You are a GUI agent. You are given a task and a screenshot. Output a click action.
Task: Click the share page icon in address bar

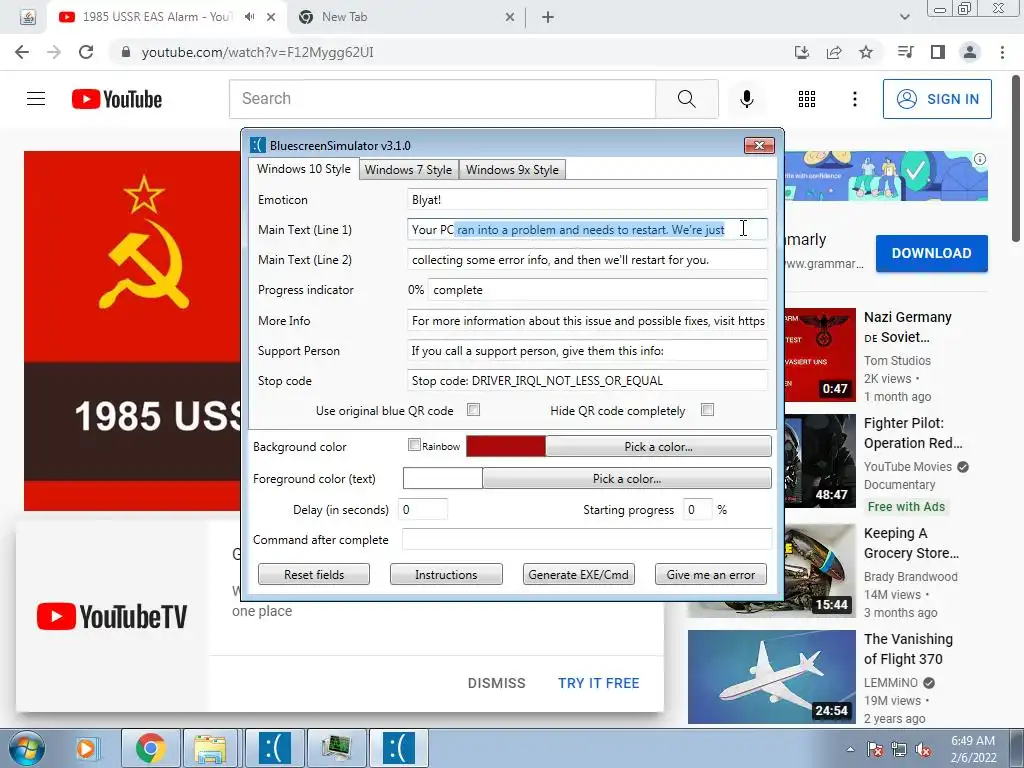tap(834, 52)
